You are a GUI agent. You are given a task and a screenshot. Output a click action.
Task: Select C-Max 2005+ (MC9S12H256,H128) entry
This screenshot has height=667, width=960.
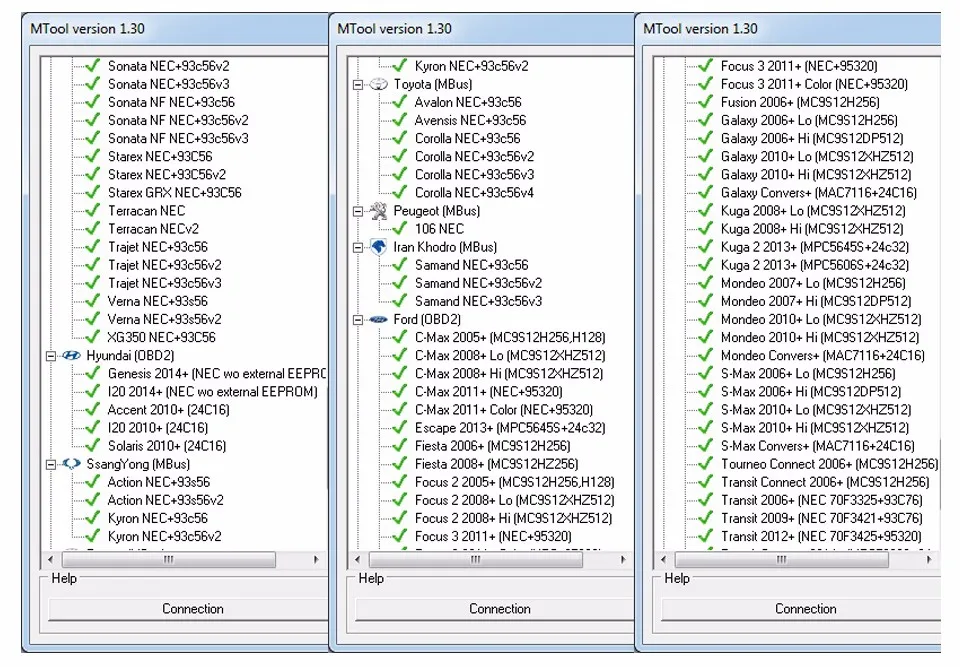[x=510, y=337]
